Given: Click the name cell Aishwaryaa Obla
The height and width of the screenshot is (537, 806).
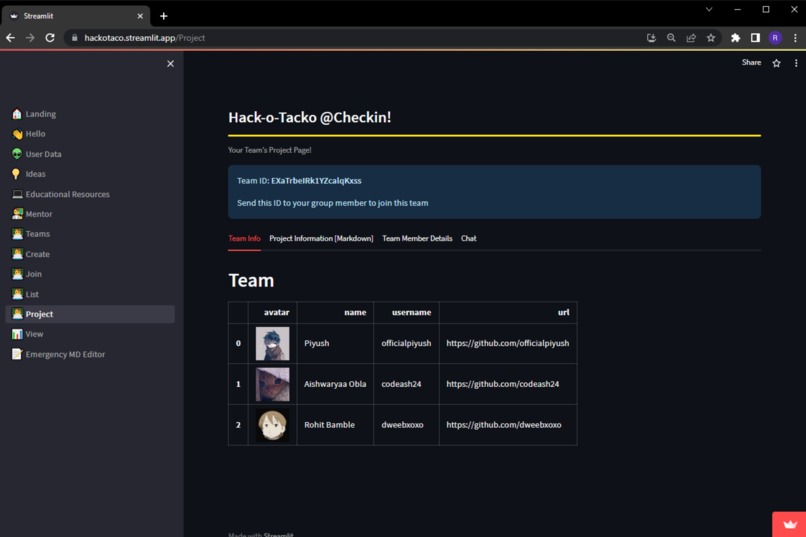Looking at the screenshot, I should (x=335, y=384).
